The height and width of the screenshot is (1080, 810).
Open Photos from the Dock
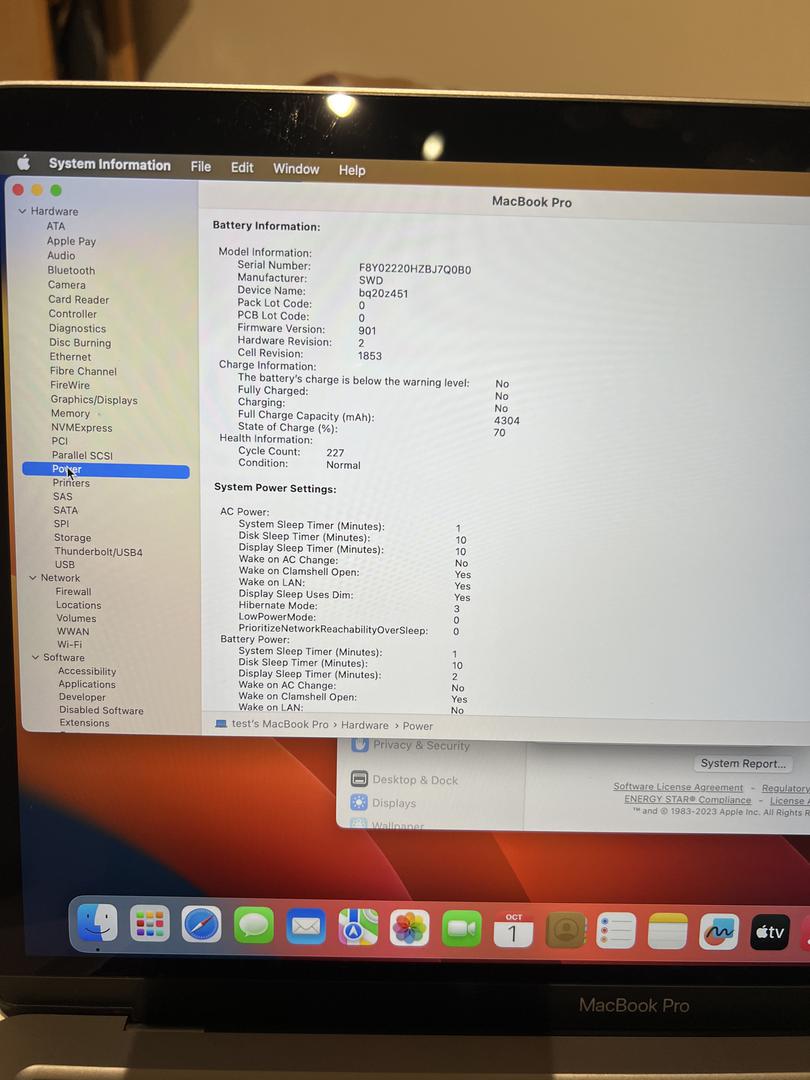click(409, 927)
